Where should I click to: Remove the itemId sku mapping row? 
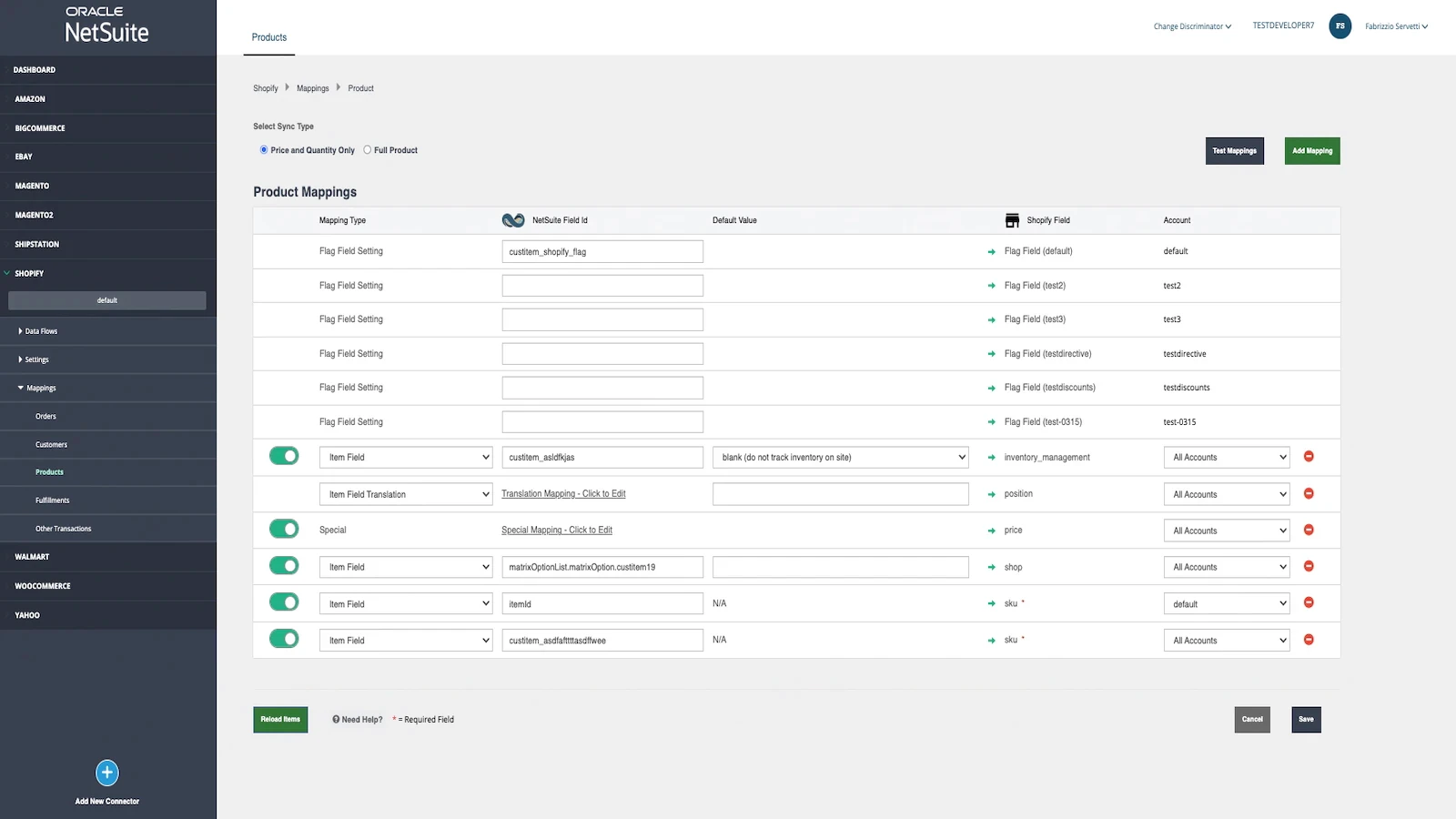click(1309, 602)
